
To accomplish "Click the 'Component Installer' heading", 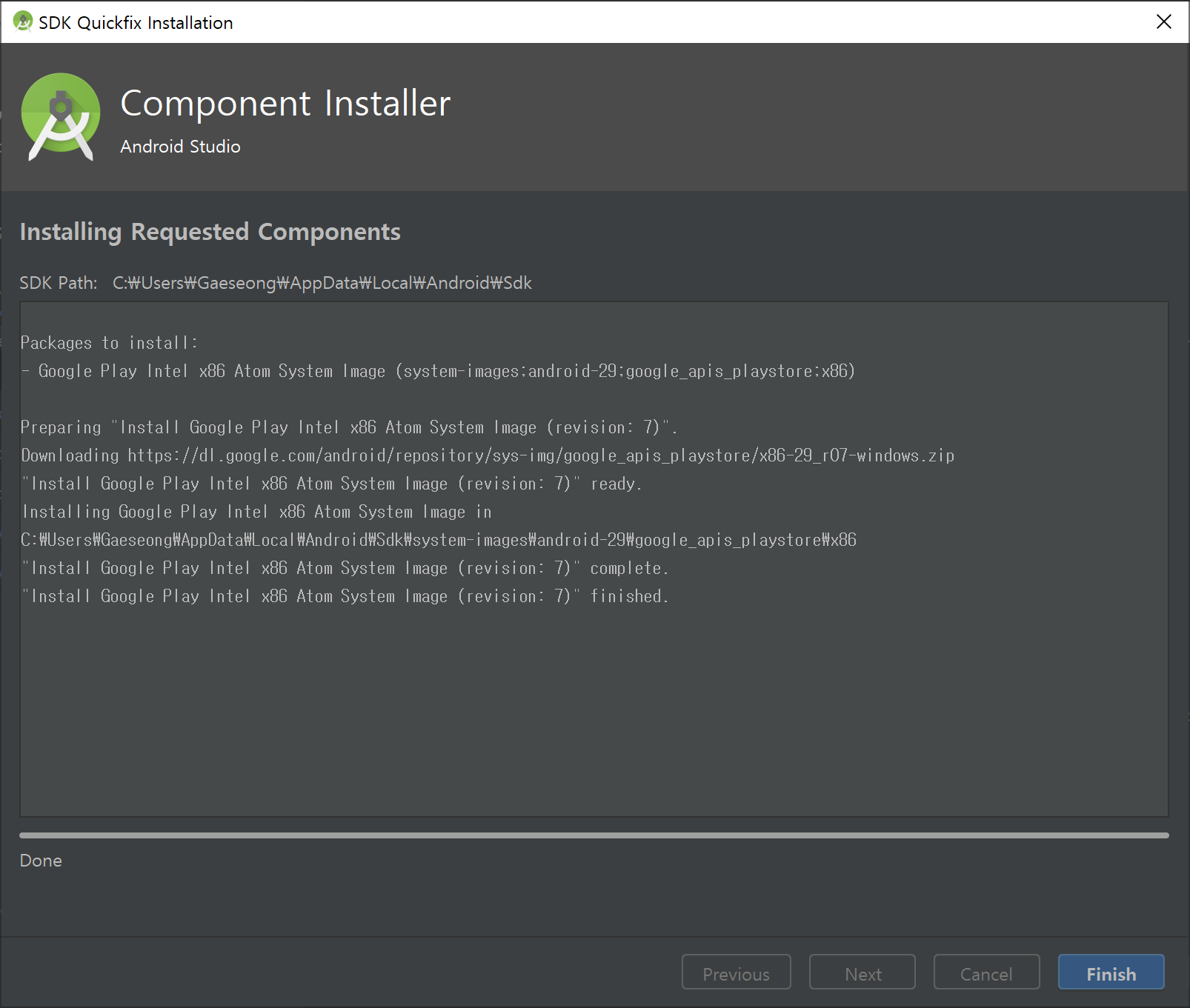I will 285,103.
